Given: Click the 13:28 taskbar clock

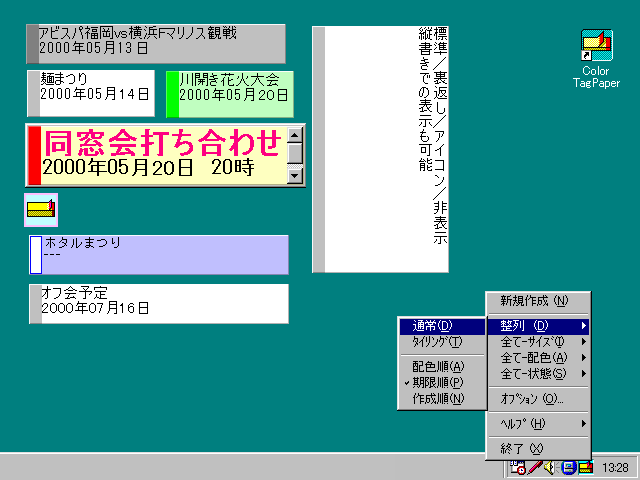Looking at the screenshot, I should 616,467.
